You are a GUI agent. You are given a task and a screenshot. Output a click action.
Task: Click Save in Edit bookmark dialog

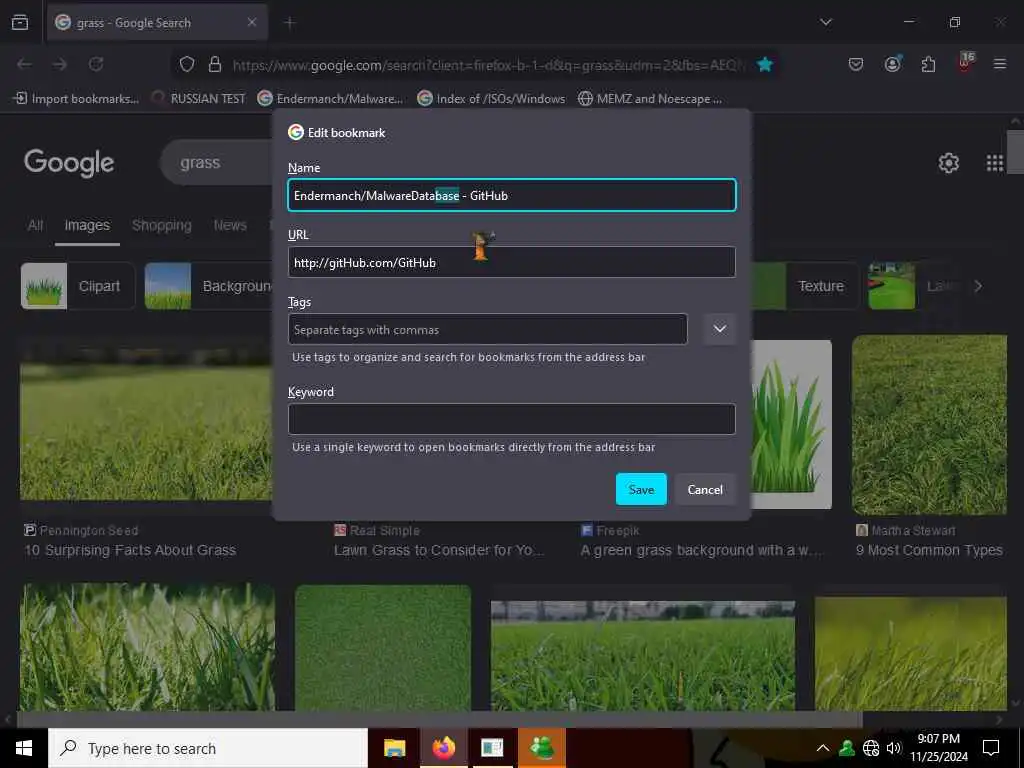pyautogui.click(x=641, y=489)
